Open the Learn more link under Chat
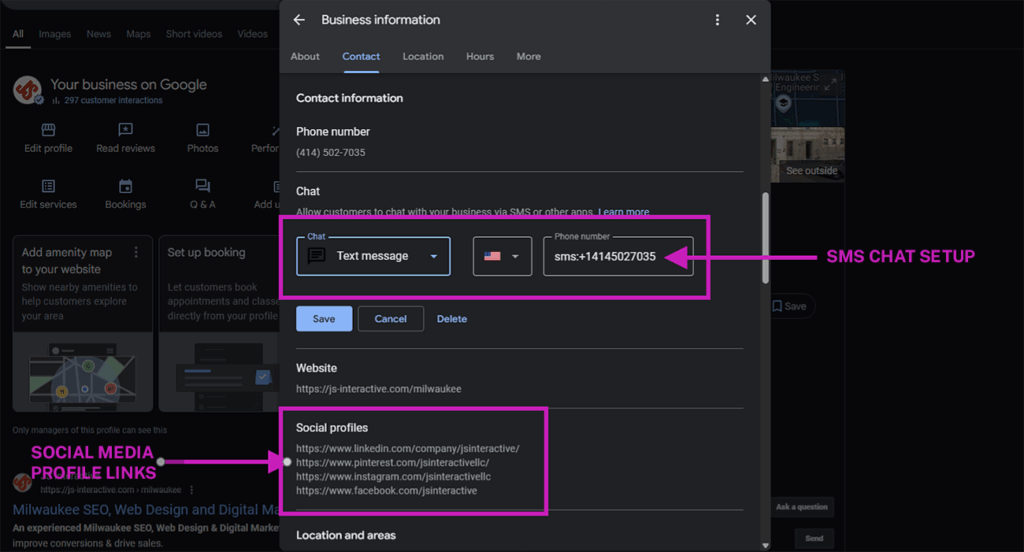 pos(624,212)
